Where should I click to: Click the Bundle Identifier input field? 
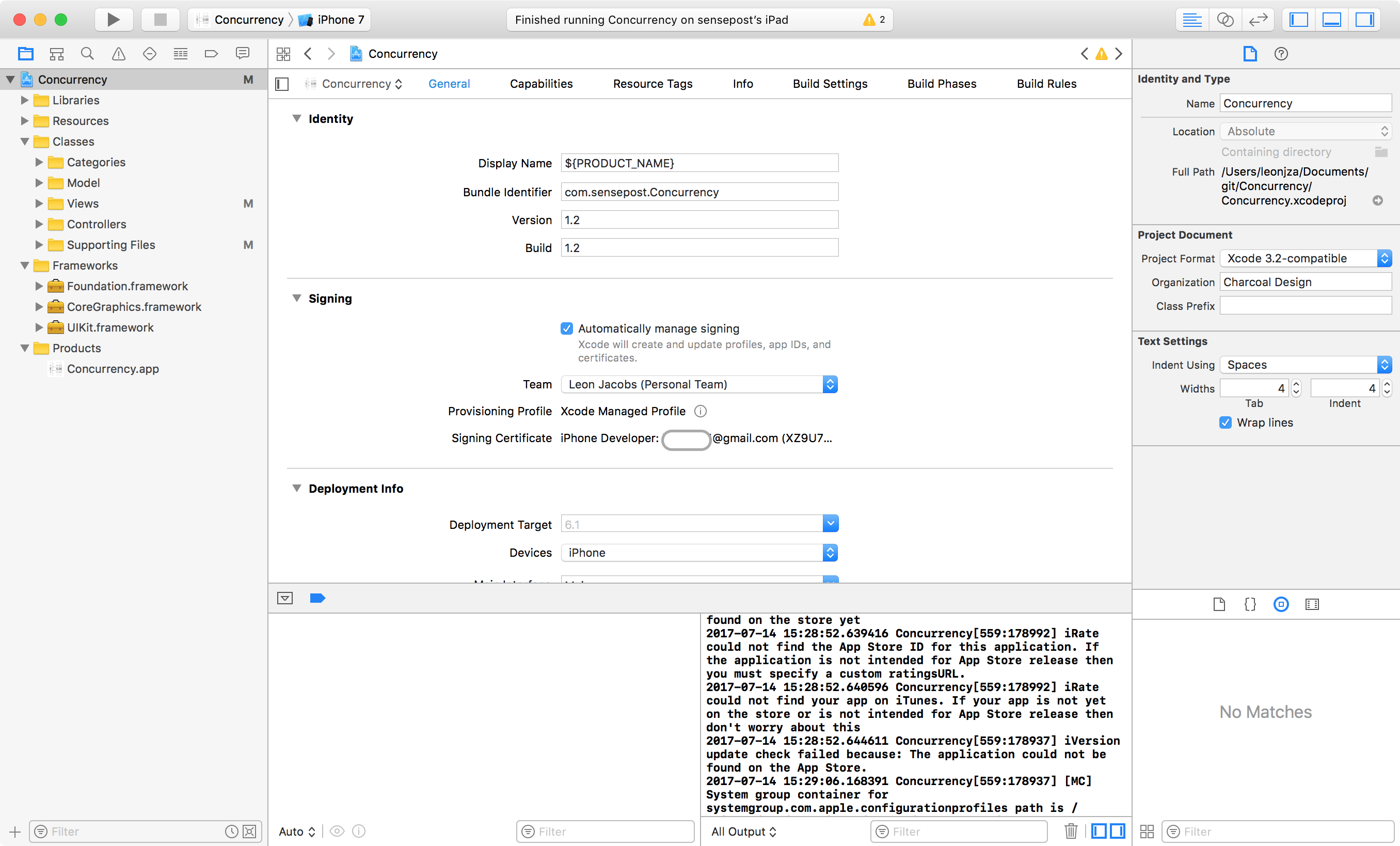pyautogui.click(x=699, y=192)
